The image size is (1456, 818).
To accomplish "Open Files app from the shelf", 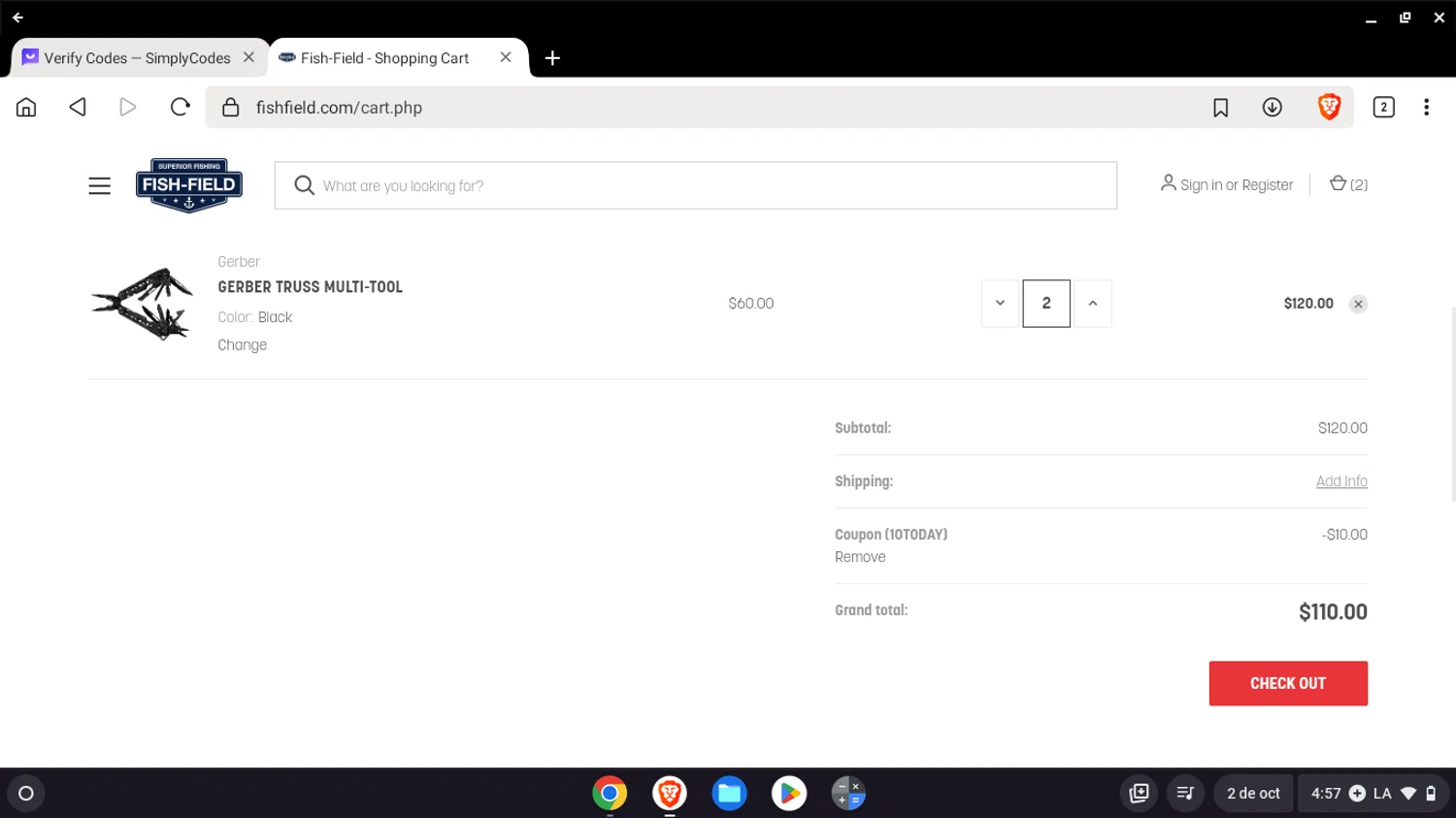I will 729,794.
